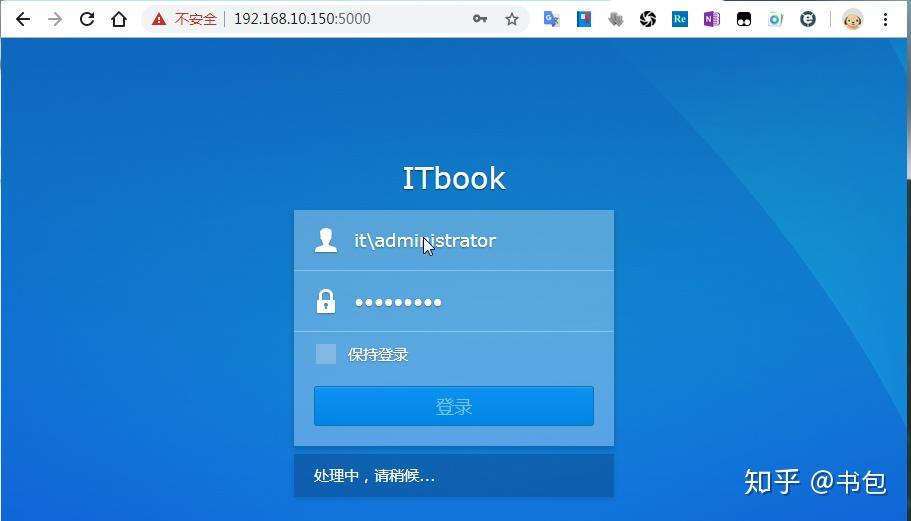
Task: Open the Chrome three-dot menu
Action: 885,19
